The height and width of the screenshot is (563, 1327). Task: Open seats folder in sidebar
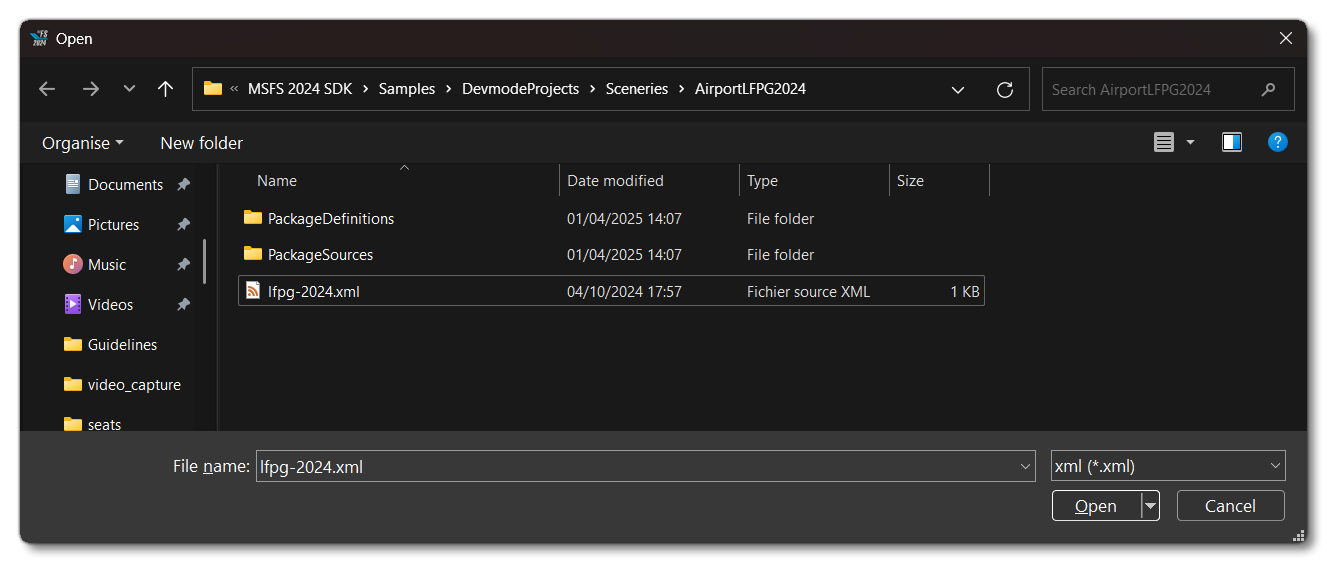104,424
